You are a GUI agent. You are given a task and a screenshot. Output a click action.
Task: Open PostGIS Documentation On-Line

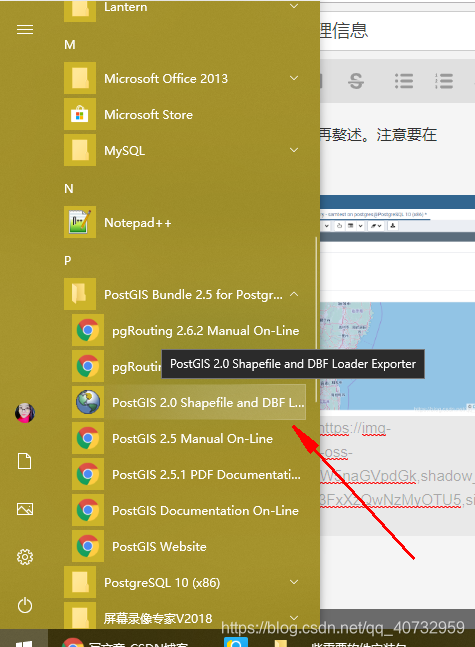pyautogui.click(x=189, y=510)
